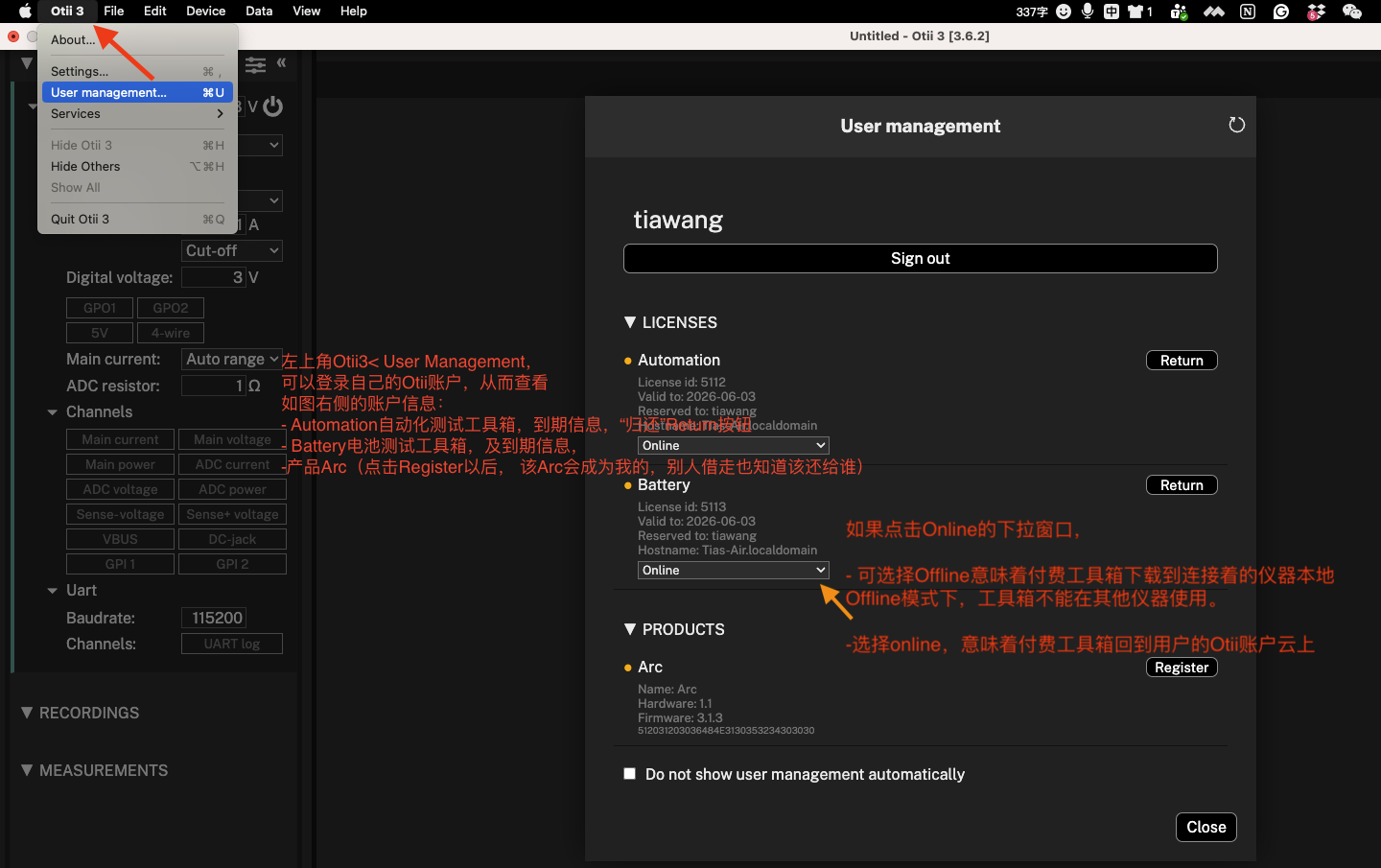Image resolution: width=1381 pixels, height=868 pixels.
Task: Open the Auto range main current dropdown
Action: coord(231,359)
